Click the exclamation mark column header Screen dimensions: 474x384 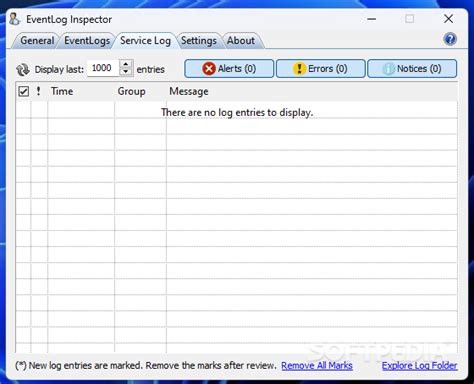39,91
